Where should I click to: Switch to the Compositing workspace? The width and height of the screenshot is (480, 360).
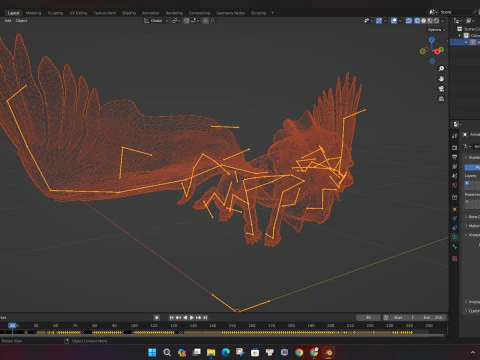[x=199, y=13]
